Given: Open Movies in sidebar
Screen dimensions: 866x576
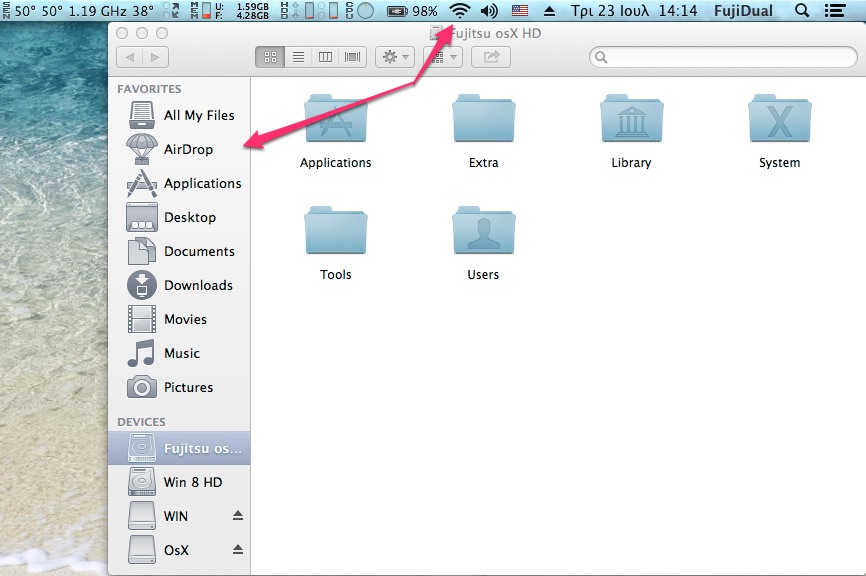Looking at the screenshot, I should 167,319.
